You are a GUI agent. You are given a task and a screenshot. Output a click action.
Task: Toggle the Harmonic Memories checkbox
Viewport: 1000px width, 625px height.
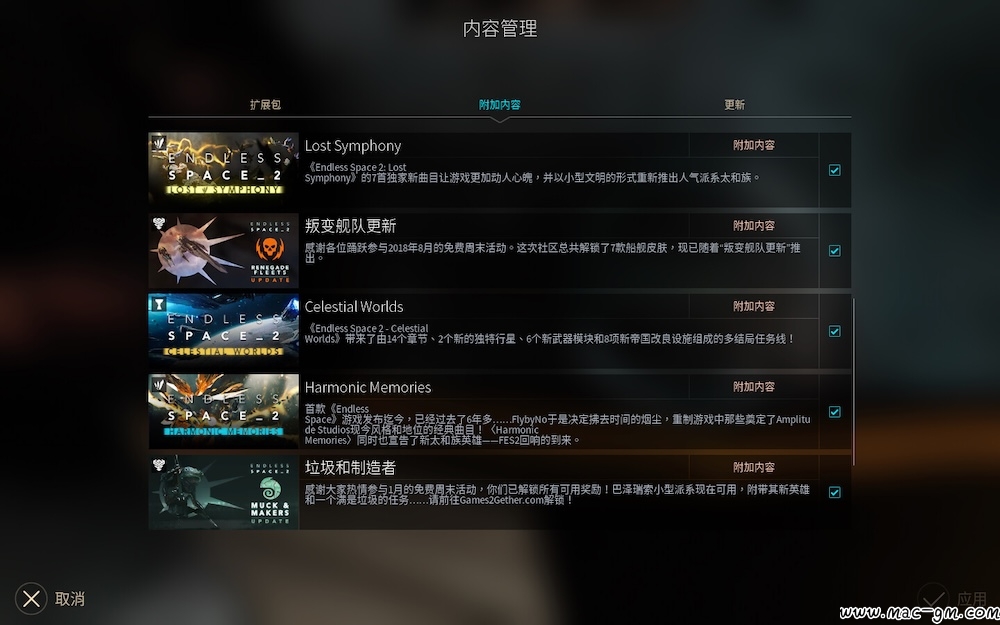834,412
